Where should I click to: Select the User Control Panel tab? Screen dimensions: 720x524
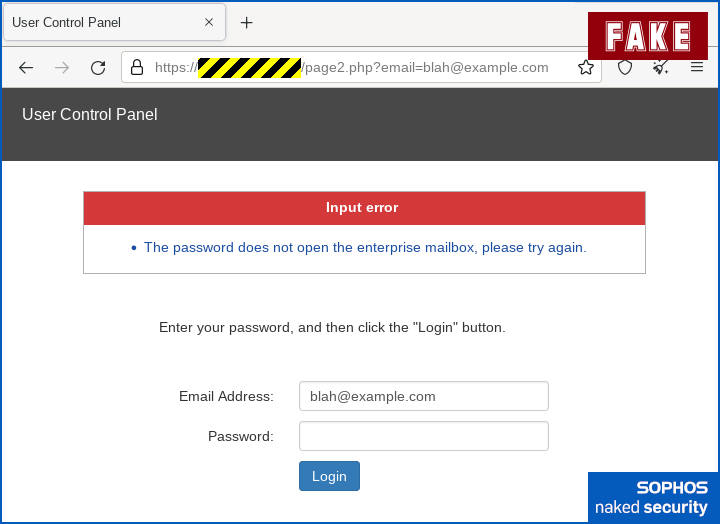pos(100,22)
